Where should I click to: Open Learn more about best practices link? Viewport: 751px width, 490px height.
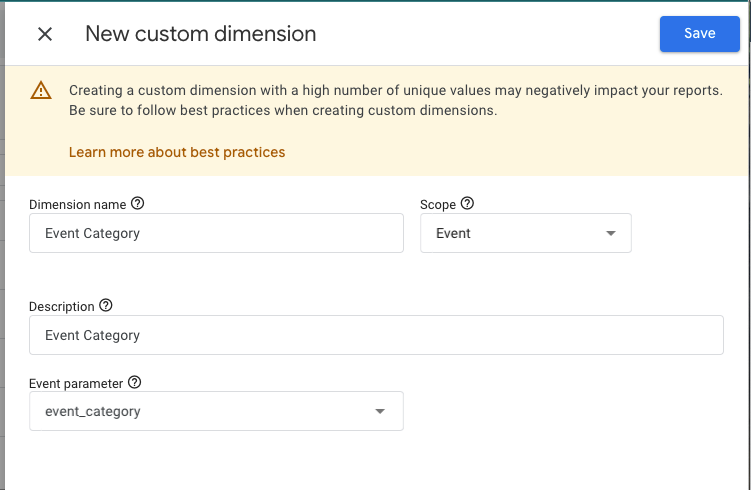coord(177,152)
